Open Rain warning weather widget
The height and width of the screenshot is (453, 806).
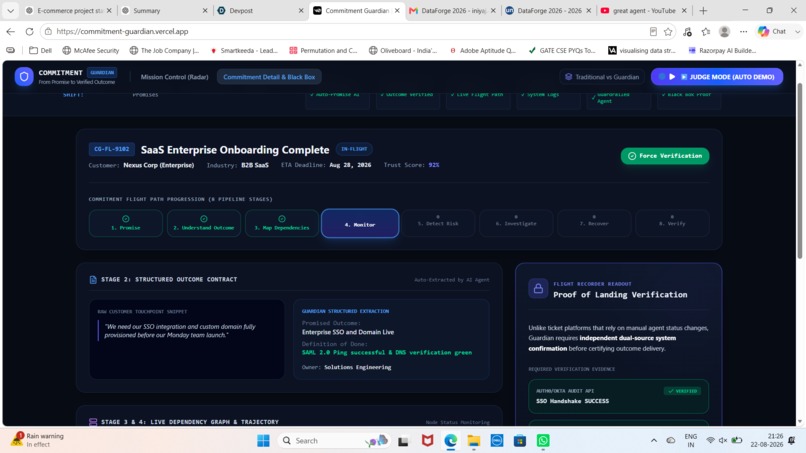click(39, 440)
